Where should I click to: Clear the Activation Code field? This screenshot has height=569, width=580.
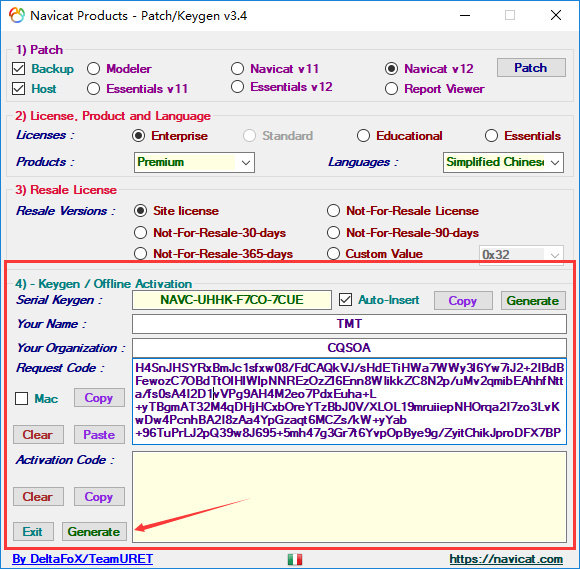[x=38, y=496]
